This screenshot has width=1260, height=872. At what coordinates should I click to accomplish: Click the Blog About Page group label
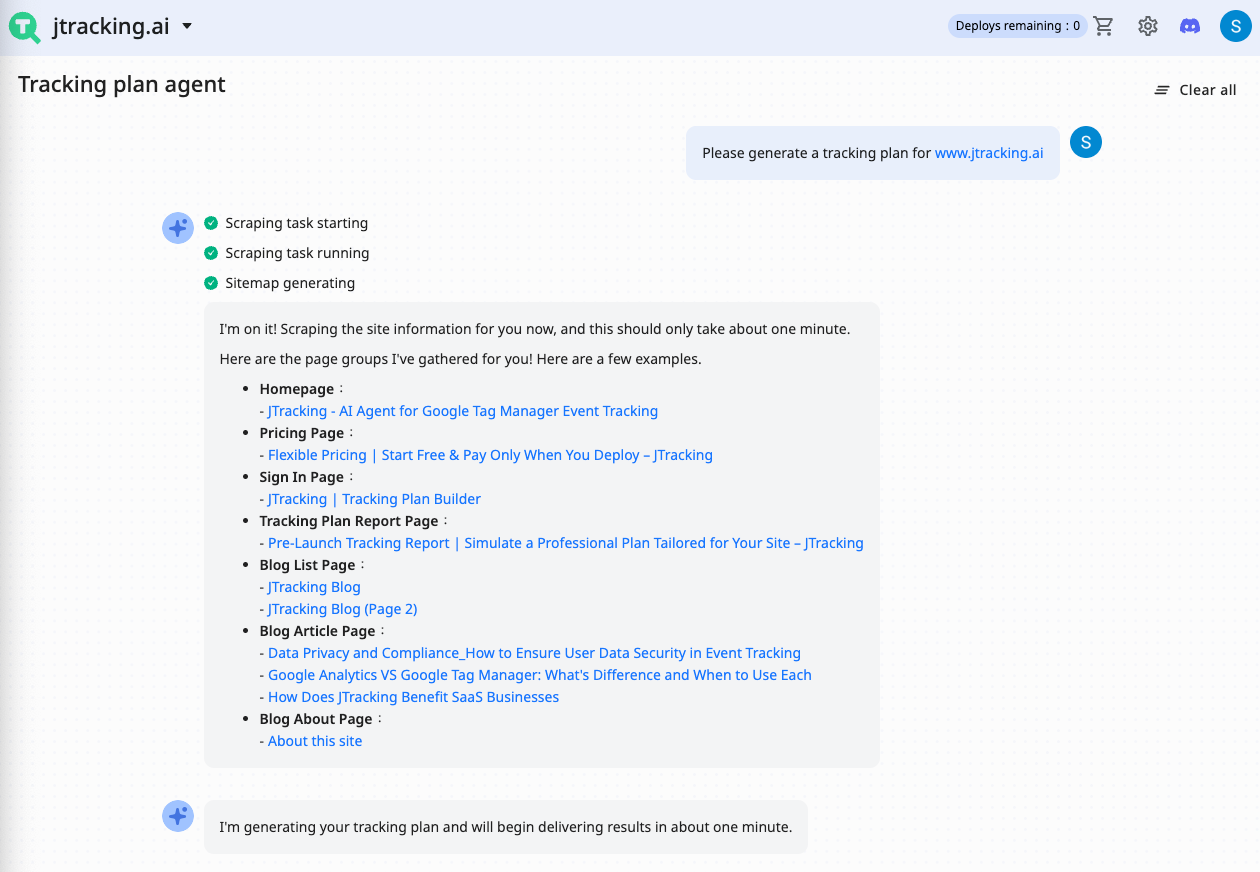[316, 719]
